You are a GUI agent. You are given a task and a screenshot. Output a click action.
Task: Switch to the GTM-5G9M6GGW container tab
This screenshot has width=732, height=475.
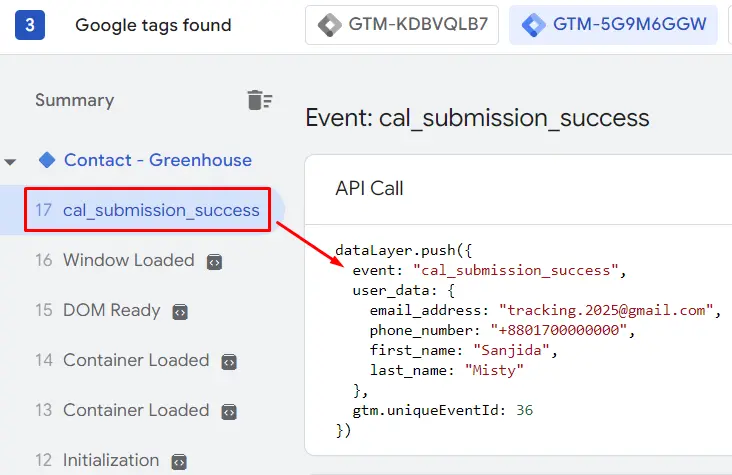(613, 25)
